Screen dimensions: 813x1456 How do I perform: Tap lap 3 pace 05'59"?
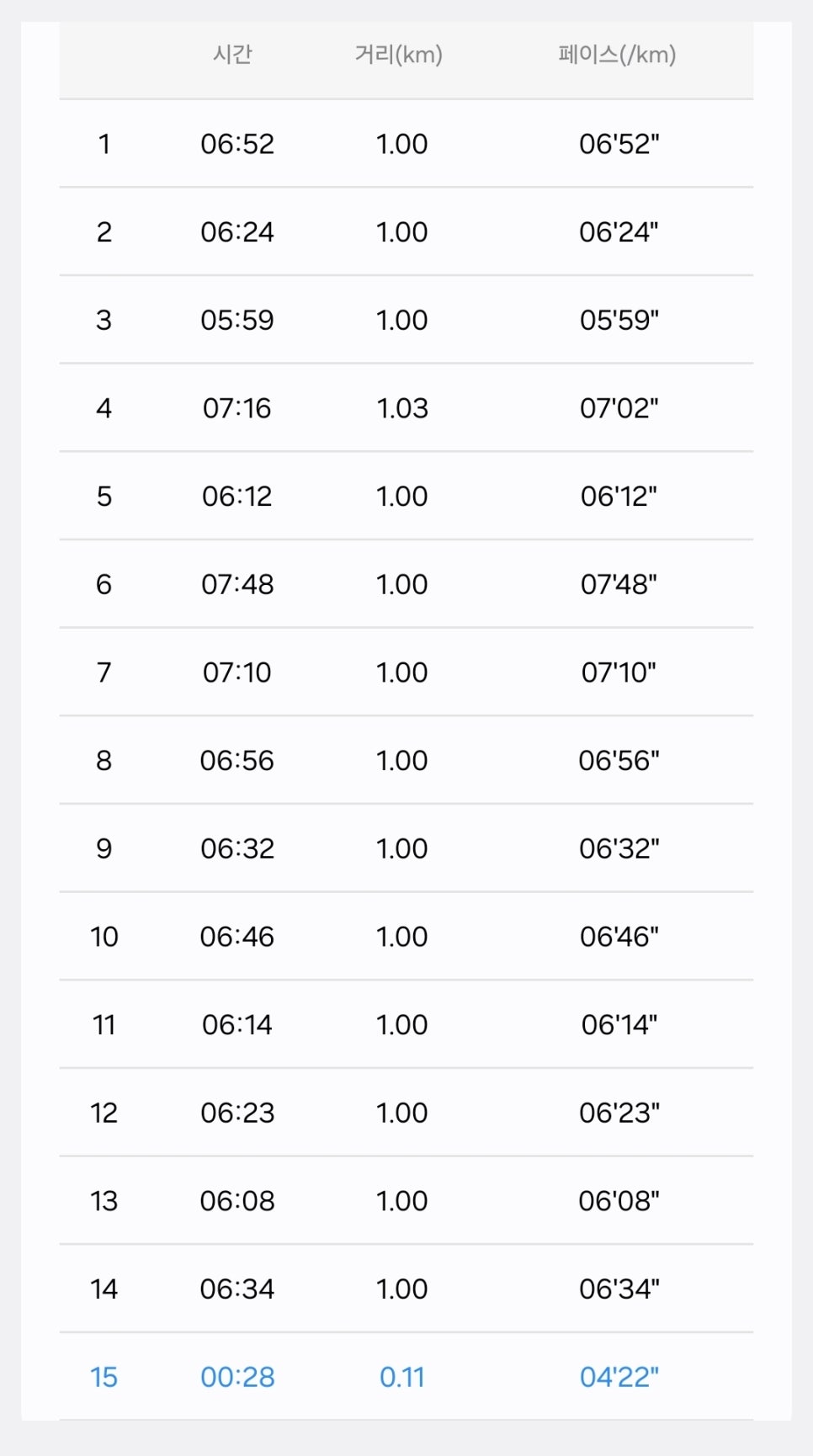[619, 321]
